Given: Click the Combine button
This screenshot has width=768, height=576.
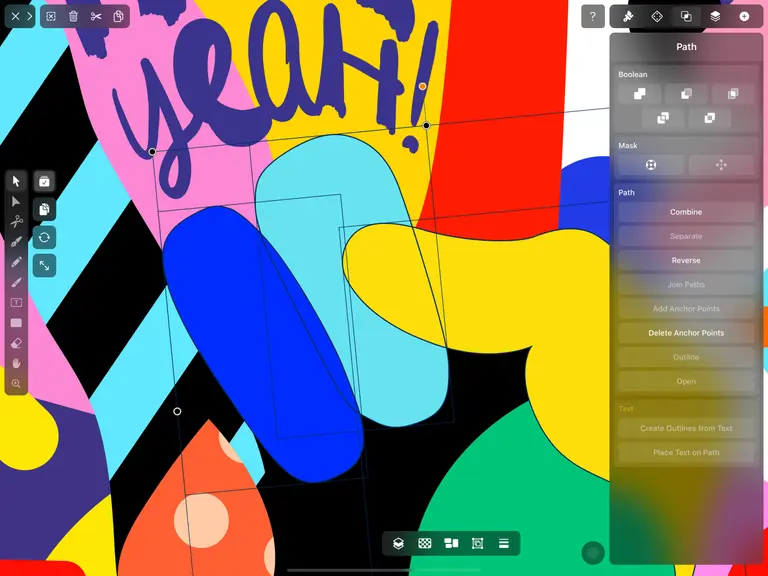Looking at the screenshot, I should [686, 212].
